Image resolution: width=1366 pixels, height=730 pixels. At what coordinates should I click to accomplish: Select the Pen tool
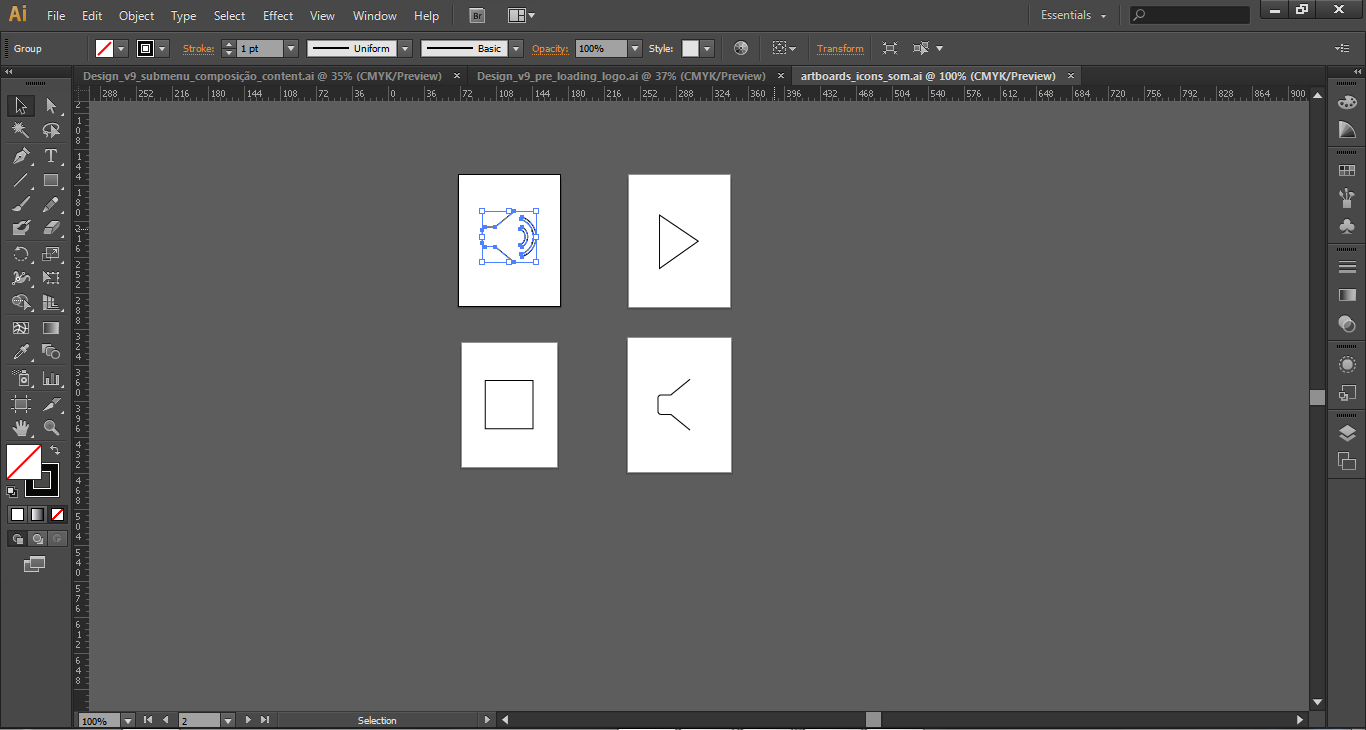[21, 156]
